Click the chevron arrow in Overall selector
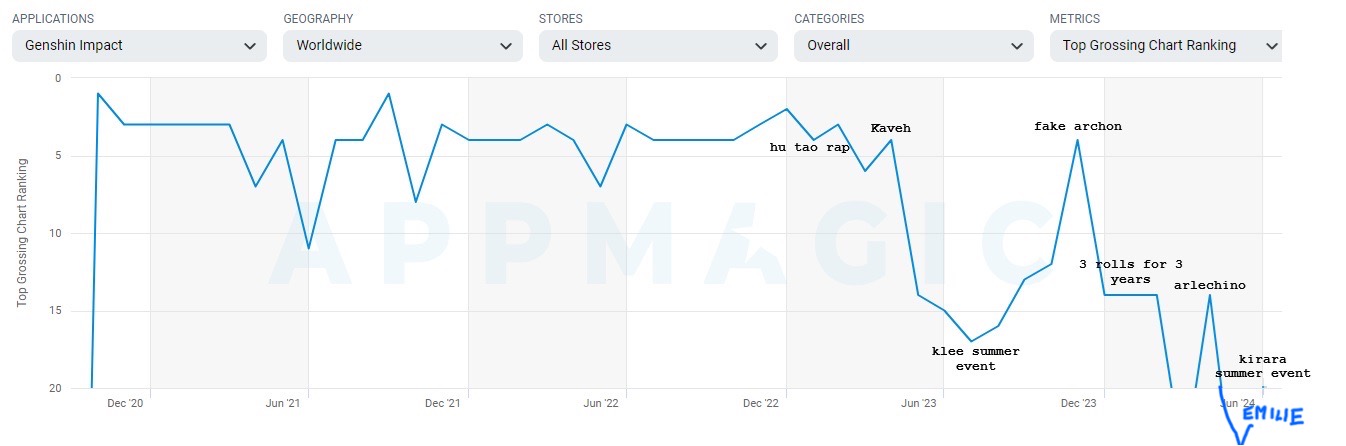The image size is (1346, 446). (x=1016, y=46)
